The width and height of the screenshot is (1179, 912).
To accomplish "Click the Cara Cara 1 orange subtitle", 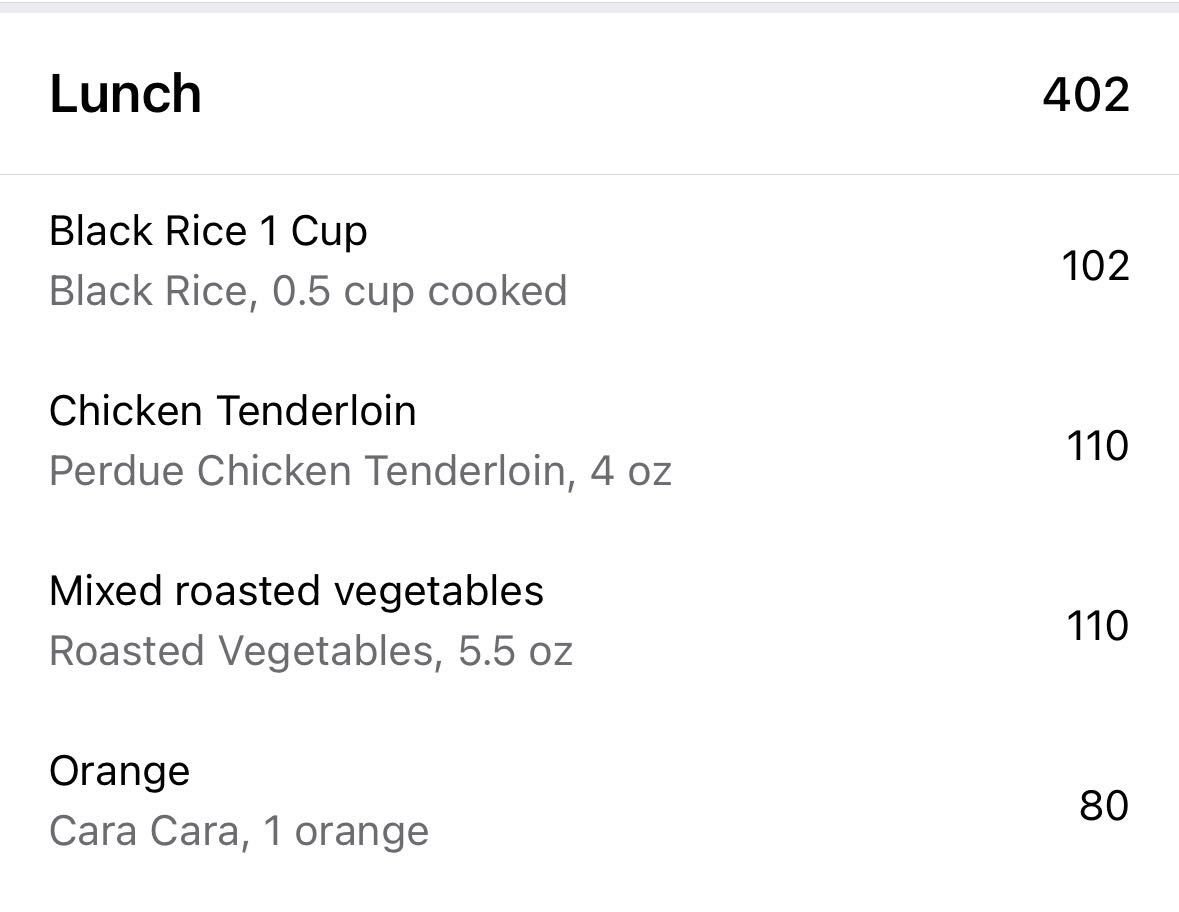I will click(x=240, y=831).
